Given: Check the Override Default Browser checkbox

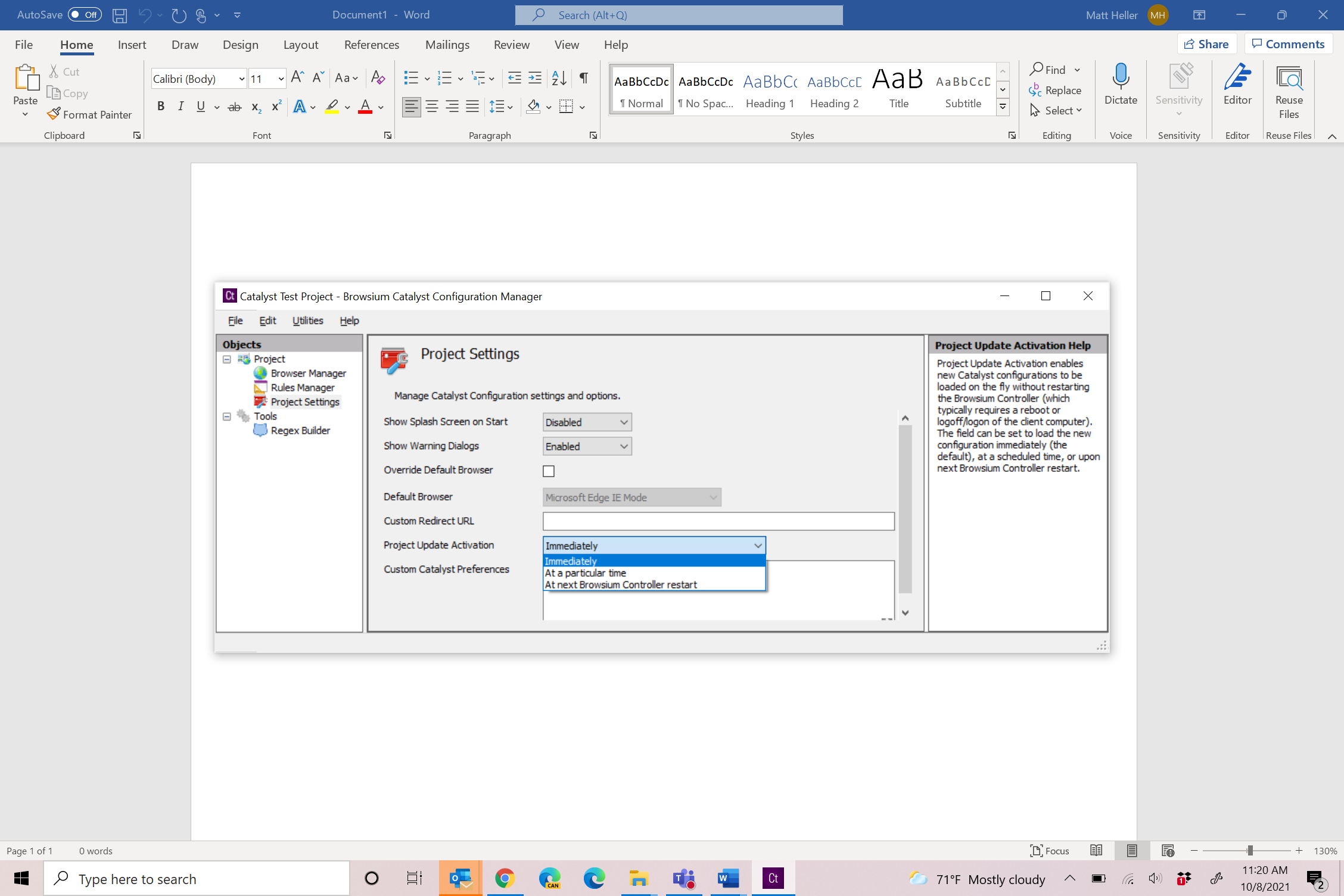Looking at the screenshot, I should tap(548, 471).
